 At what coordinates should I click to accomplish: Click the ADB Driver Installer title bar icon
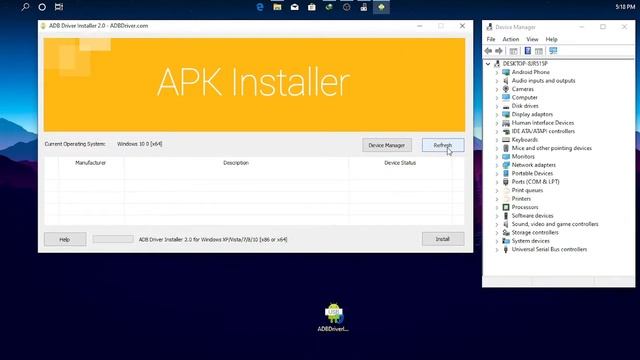[43, 26]
